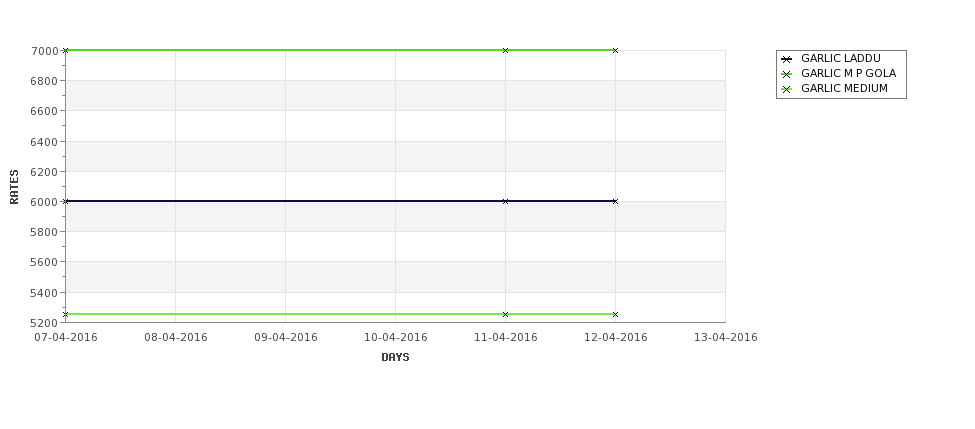Select the 7000 data point on 11-04-2016

pos(505,50)
